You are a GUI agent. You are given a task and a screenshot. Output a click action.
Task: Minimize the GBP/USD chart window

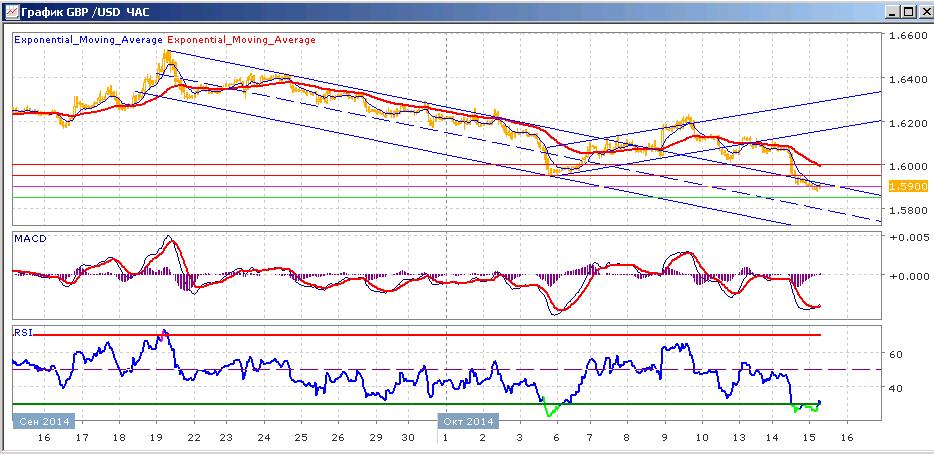(x=892, y=11)
